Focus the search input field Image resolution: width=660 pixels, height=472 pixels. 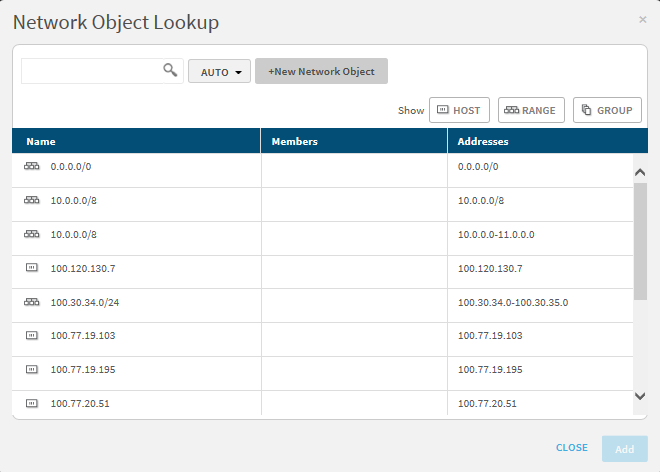92,71
